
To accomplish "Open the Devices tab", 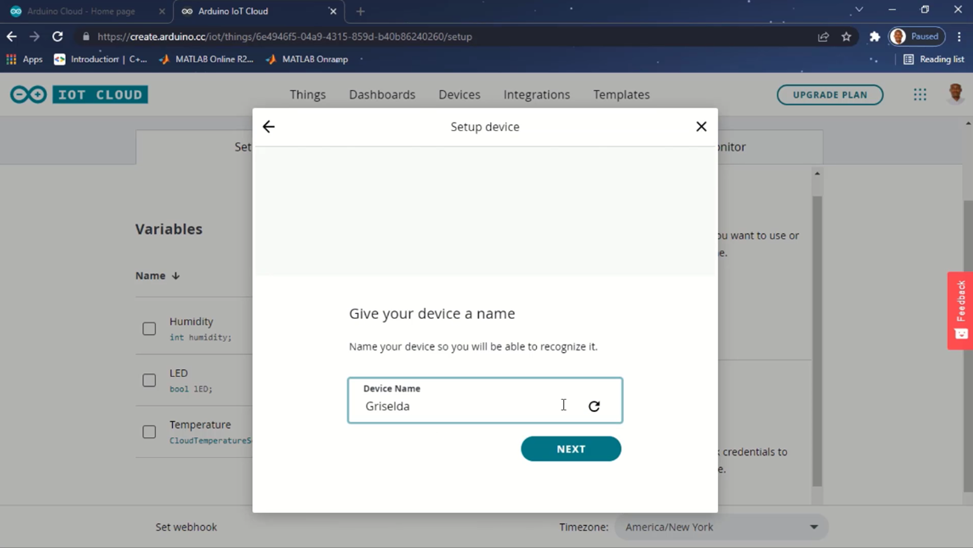I will click(459, 94).
